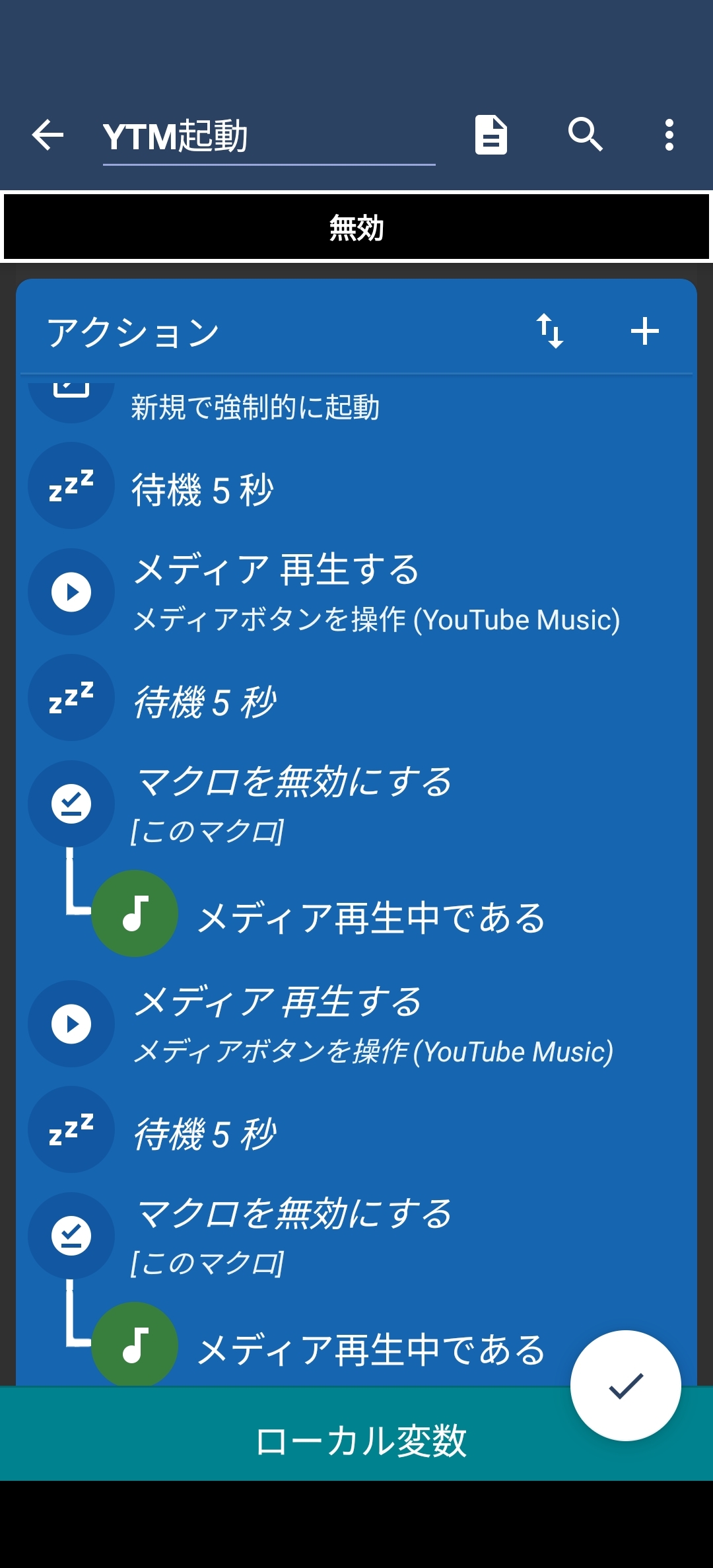
Task: Tap the アクション section header
Action: 133,332
